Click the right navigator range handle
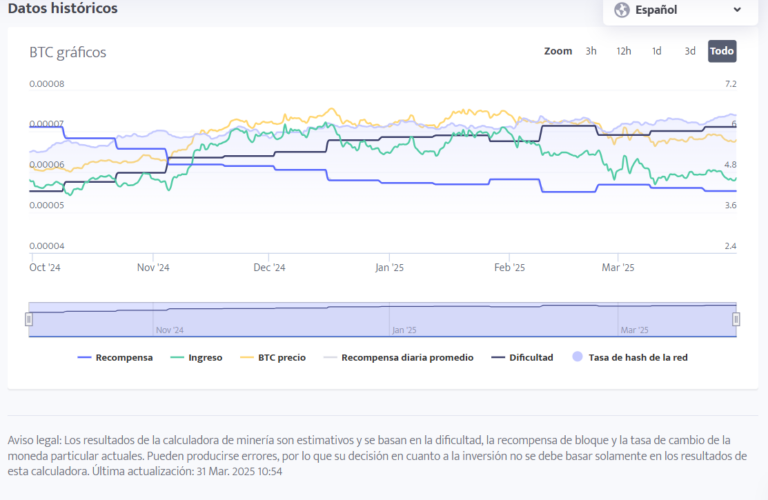Image resolution: width=768 pixels, height=500 pixels. (x=736, y=319)
